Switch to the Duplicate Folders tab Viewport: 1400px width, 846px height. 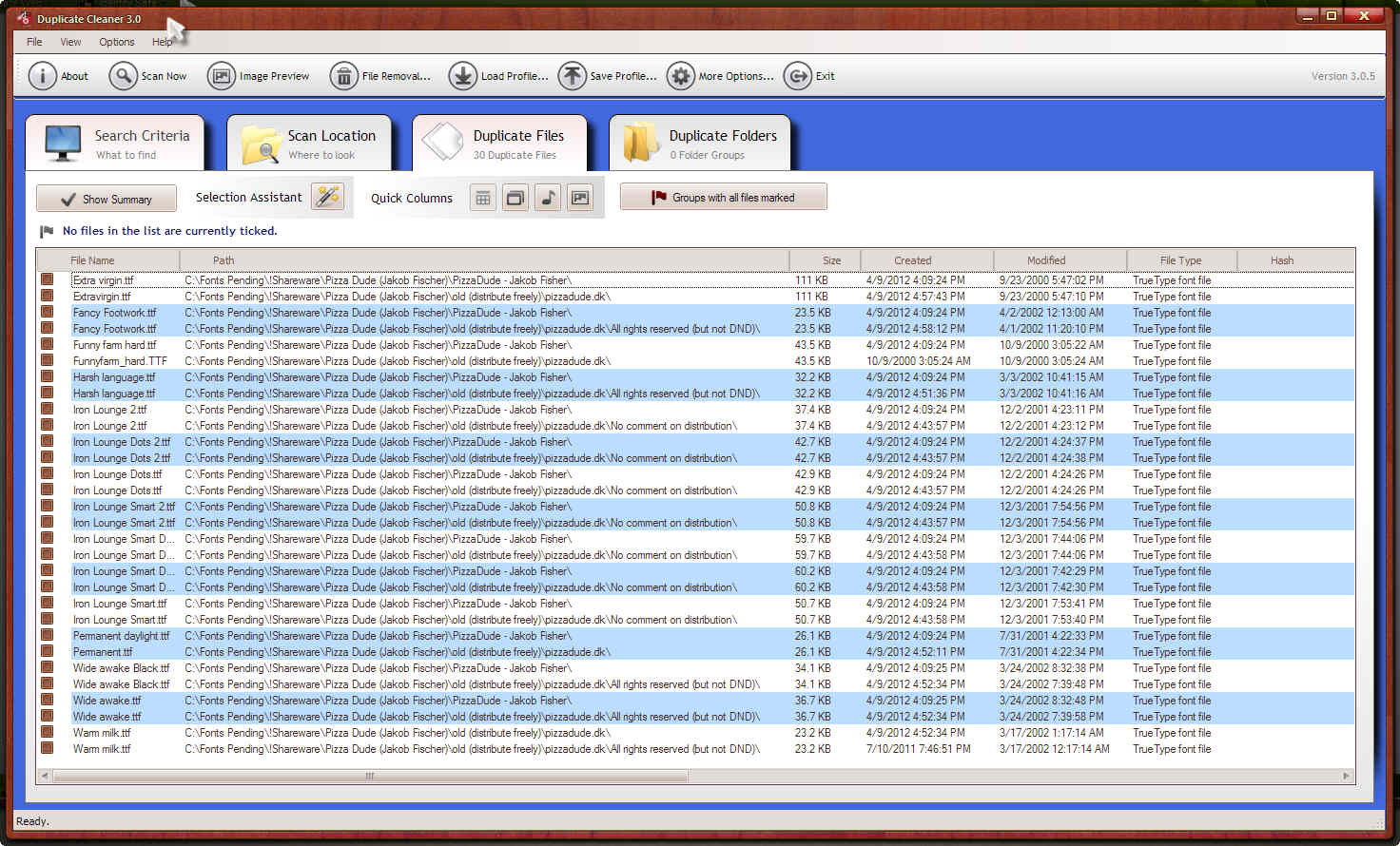[700, 144]
